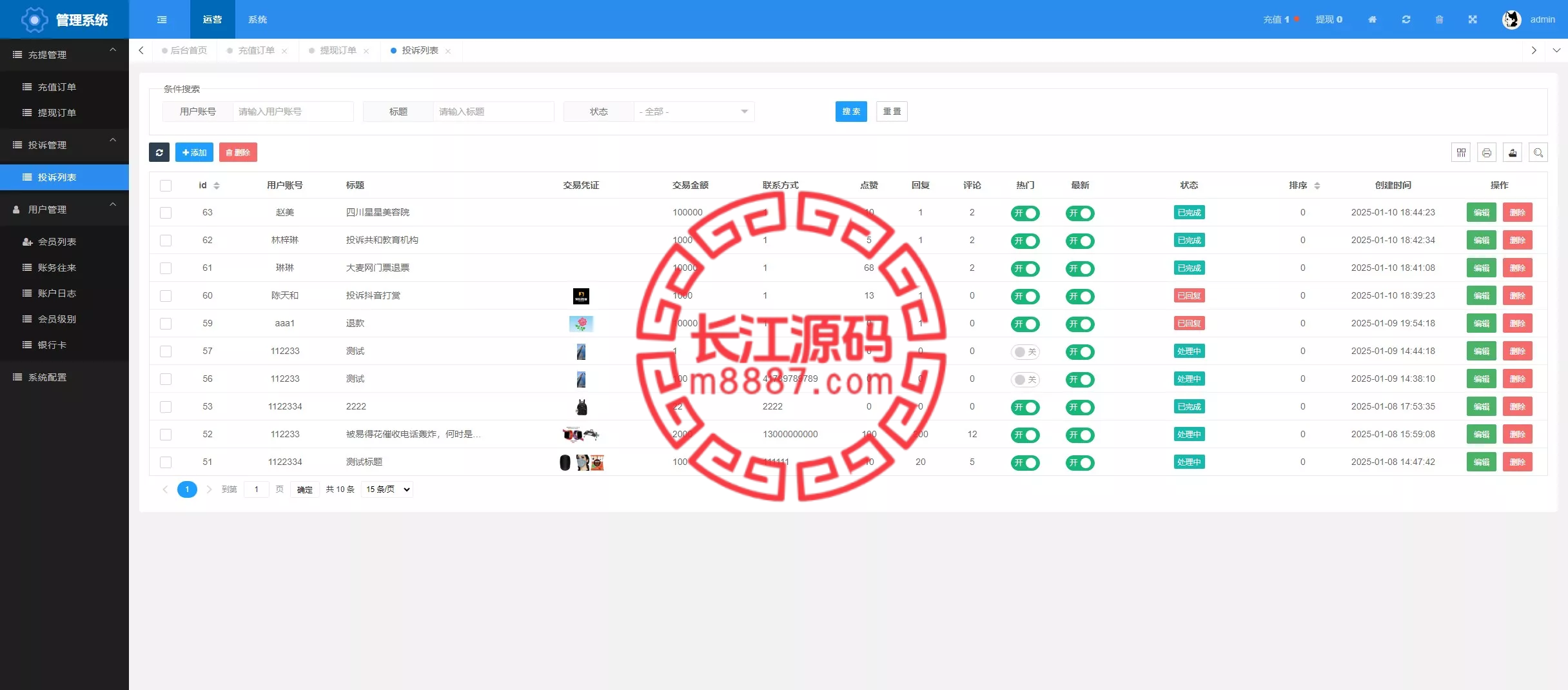1568x690 pixels.
Task: Open the voucher thumbnail in row 60
Action: (x=581, y=296)
